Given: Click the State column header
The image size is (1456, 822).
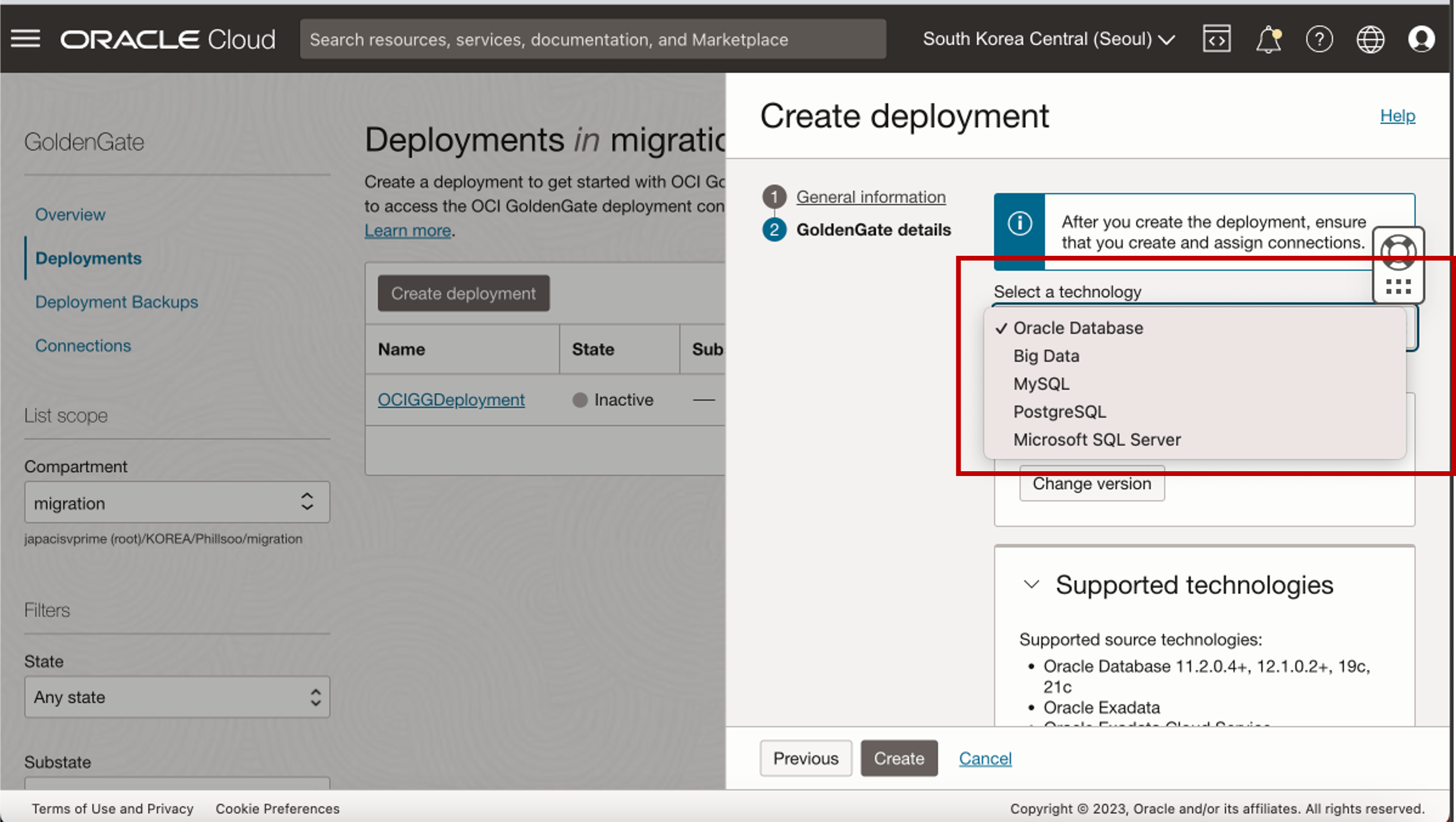Looking at the screenshot, I should 593,349.
